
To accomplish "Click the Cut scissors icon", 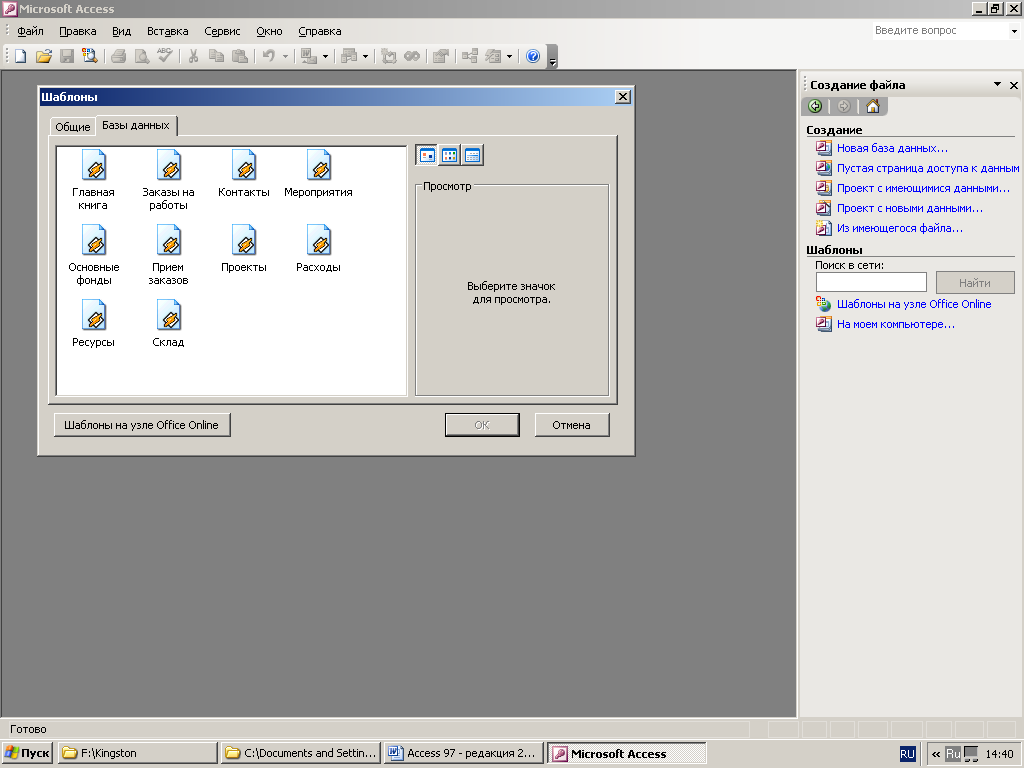I will coord(193,56).
